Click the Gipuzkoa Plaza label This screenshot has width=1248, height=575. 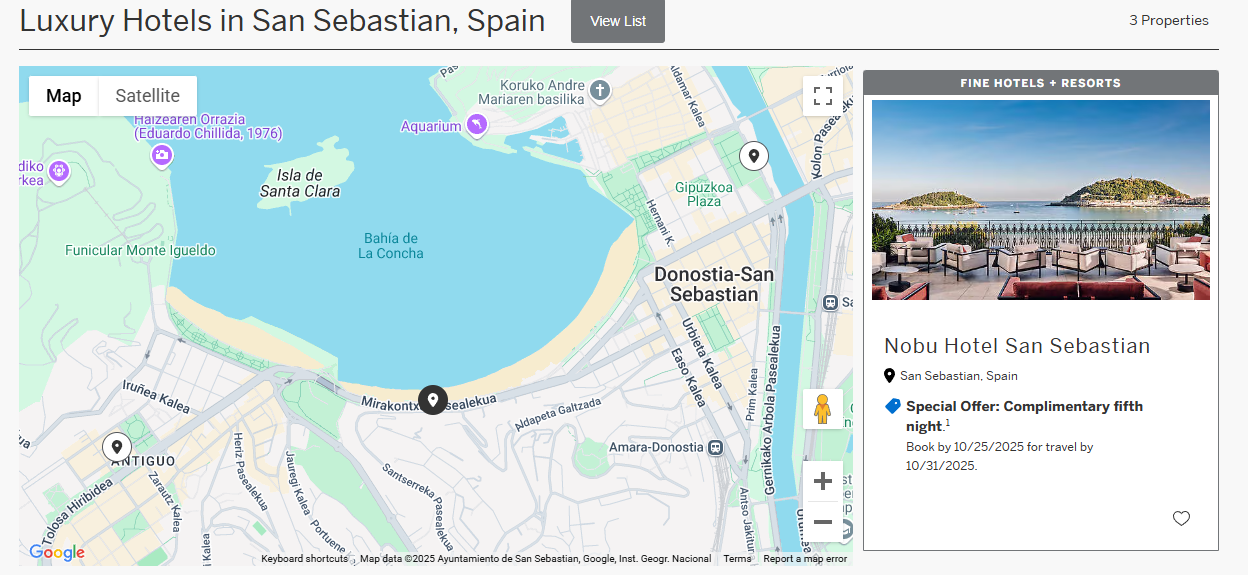pyautogui.click(x=704, y=194)
